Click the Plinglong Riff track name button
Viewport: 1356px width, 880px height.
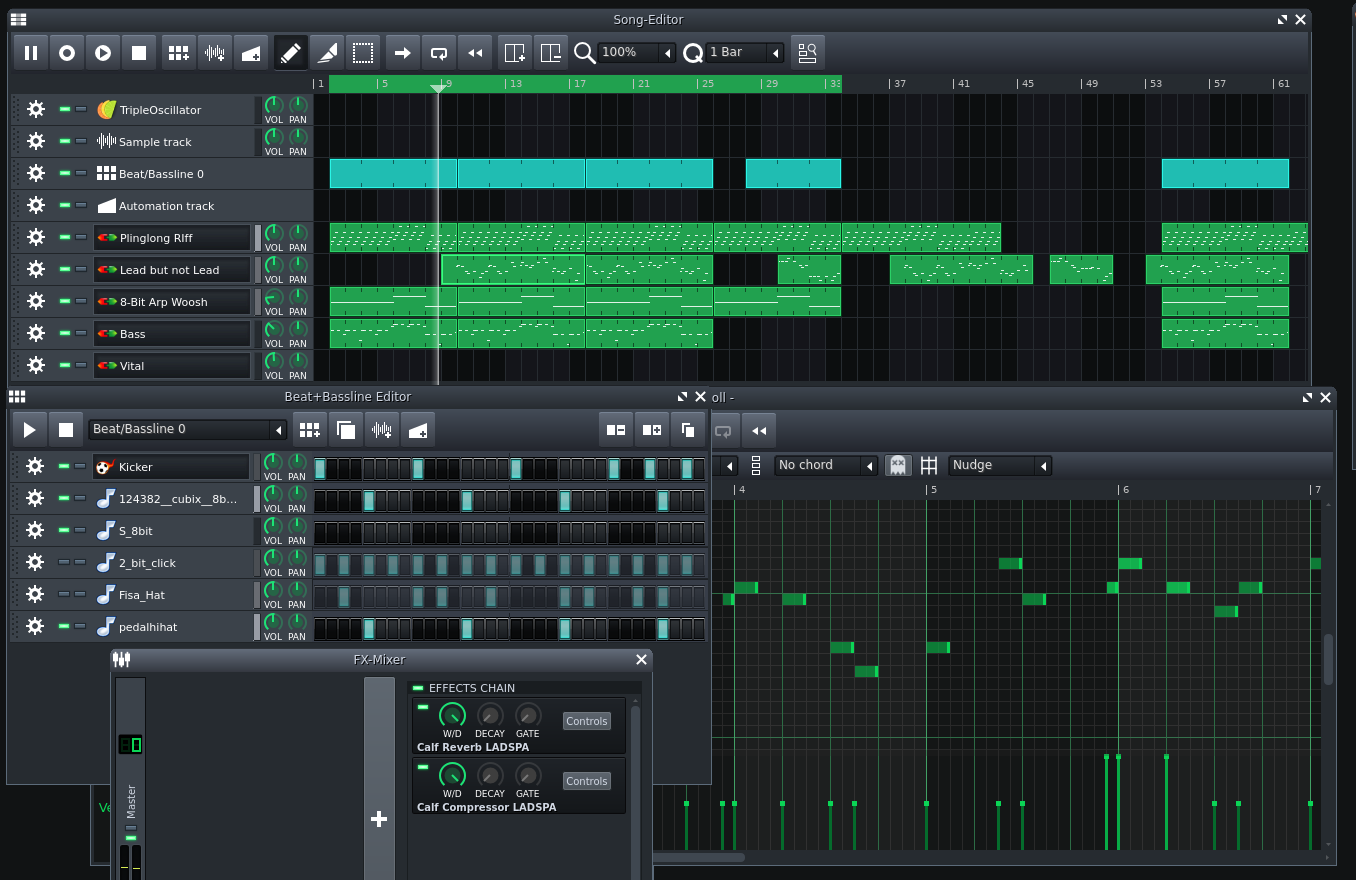point(172,238)
